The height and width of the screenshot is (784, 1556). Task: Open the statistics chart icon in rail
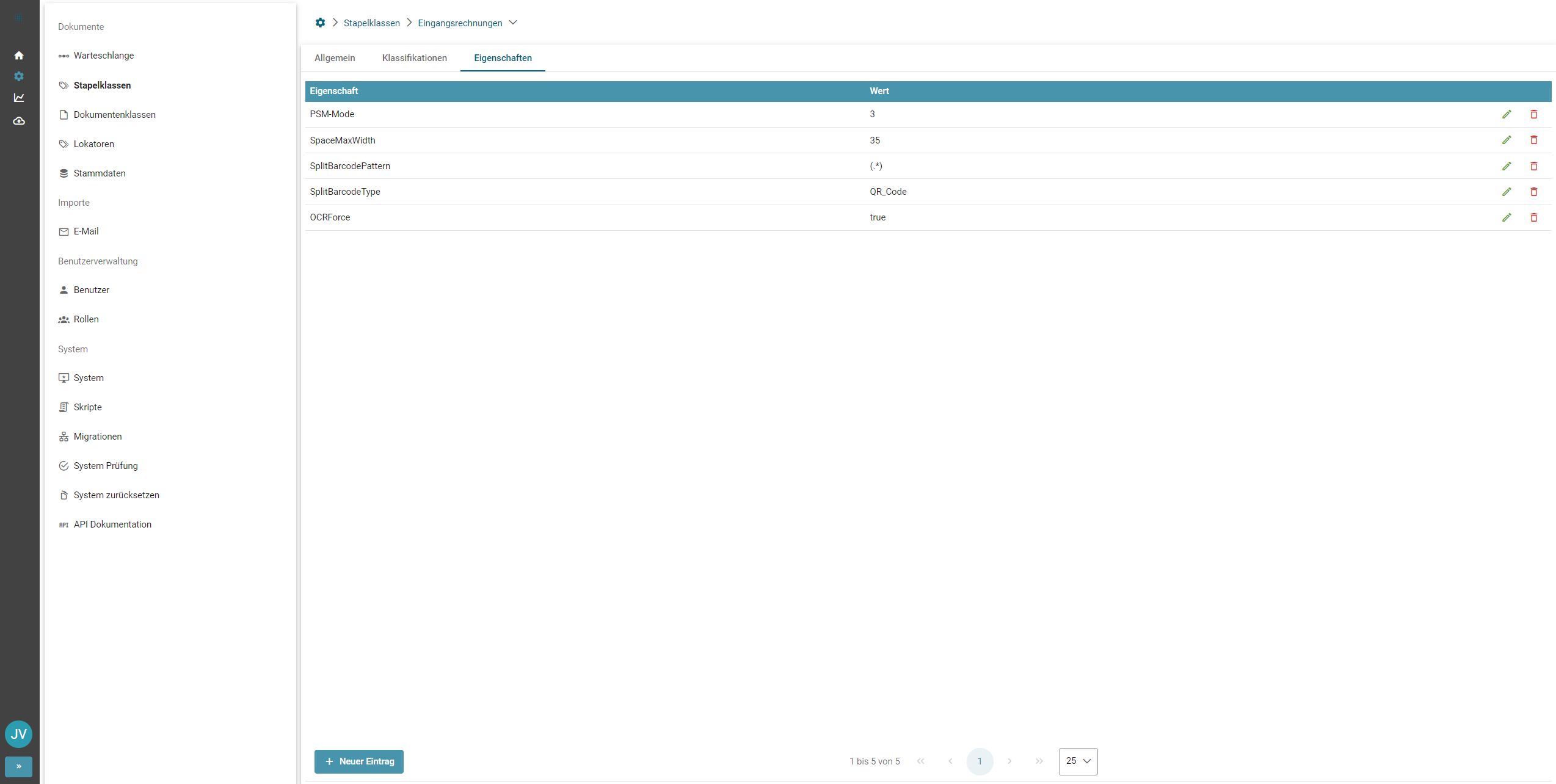tap(19, 98)
